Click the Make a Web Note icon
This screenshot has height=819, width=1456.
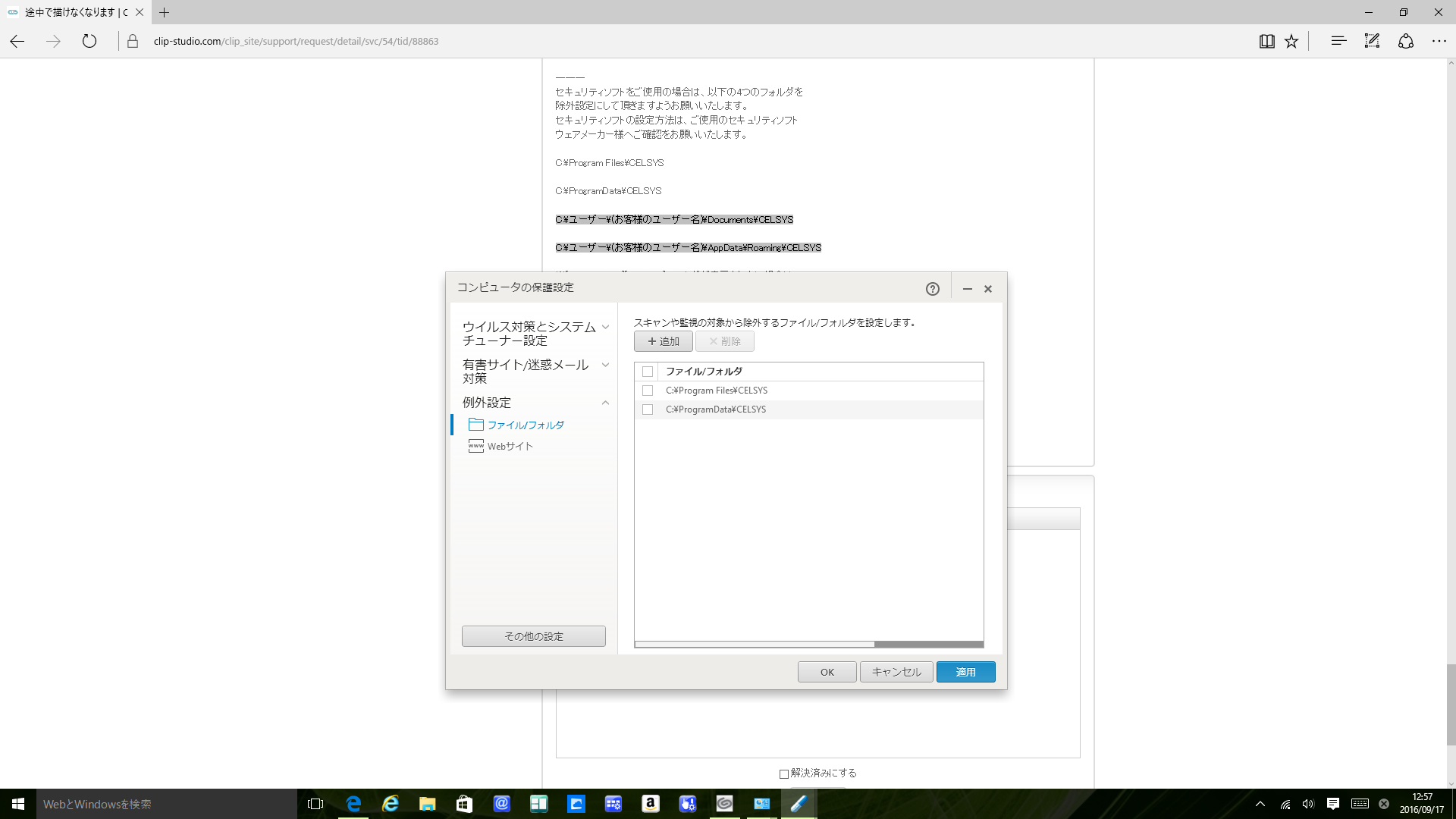[x=1372, y=42]
